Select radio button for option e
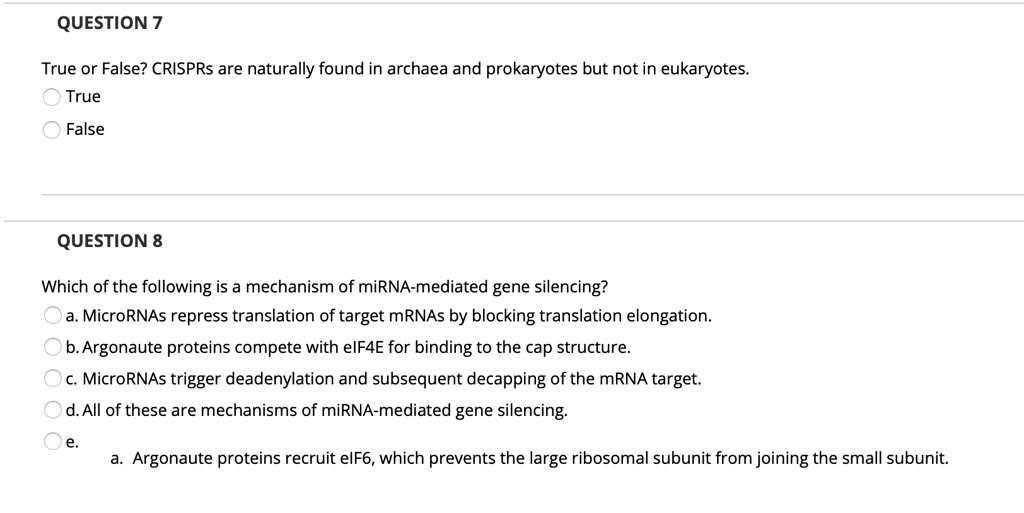Image resolution: width=1024 pixels, height=513 pixels. click(52, 442)
